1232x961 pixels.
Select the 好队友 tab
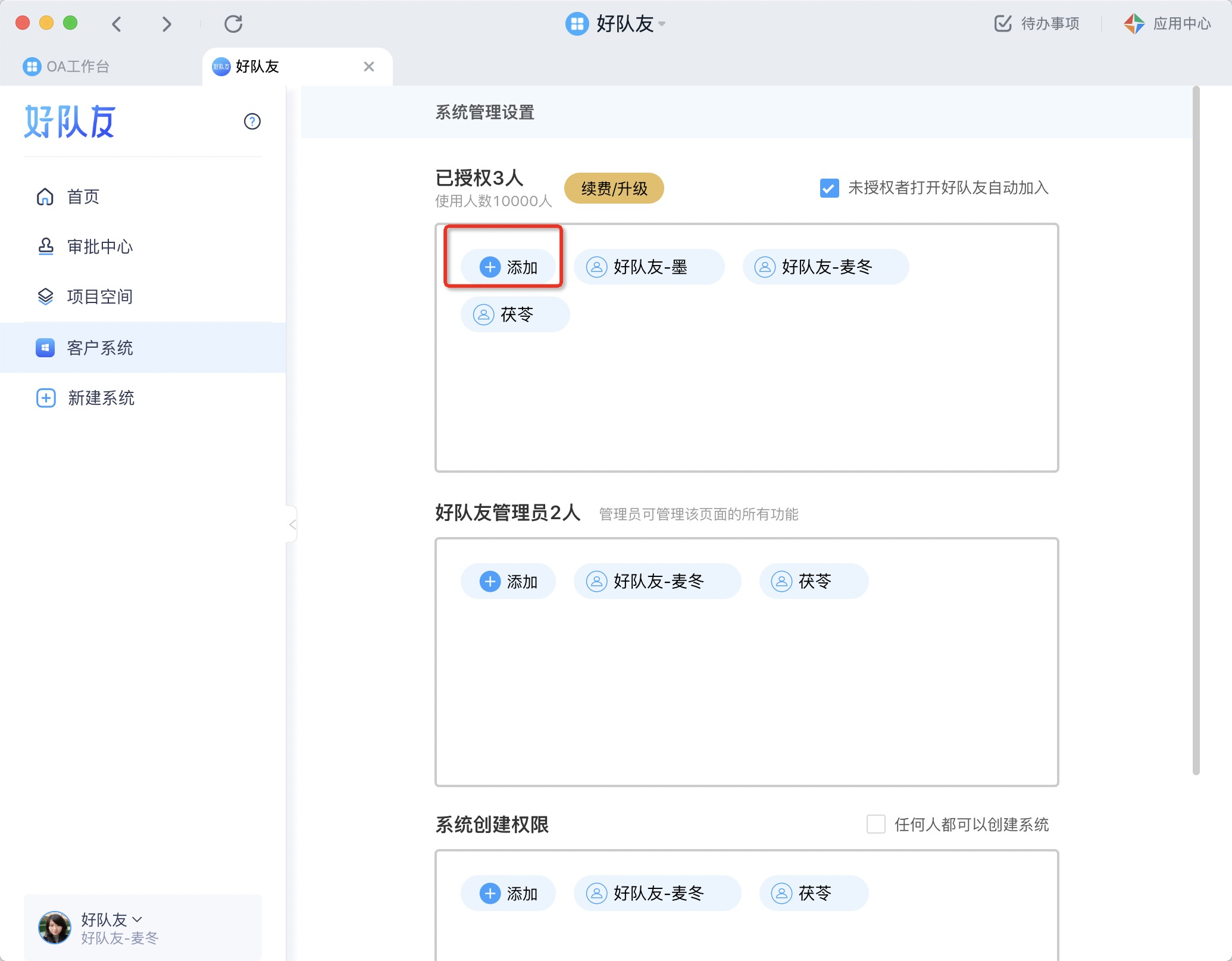298,67
